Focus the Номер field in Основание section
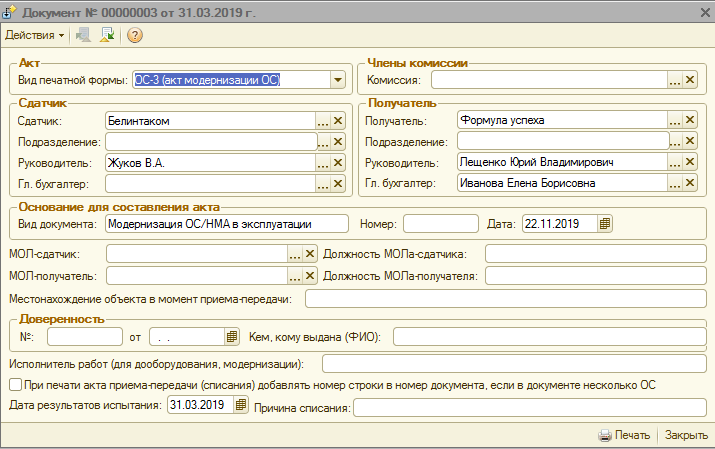 [440, 224]
